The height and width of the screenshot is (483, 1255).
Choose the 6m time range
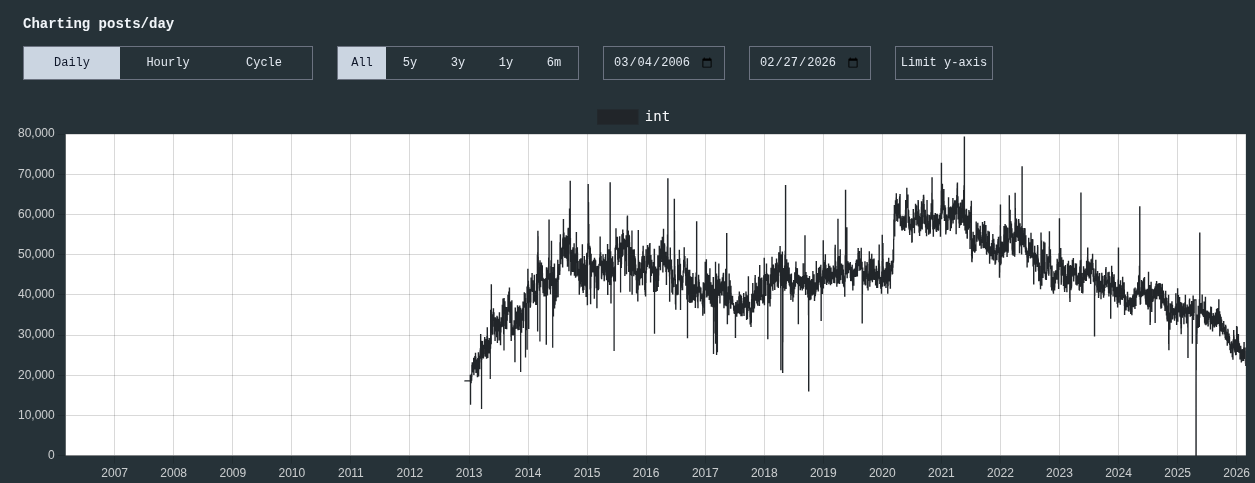554,63
